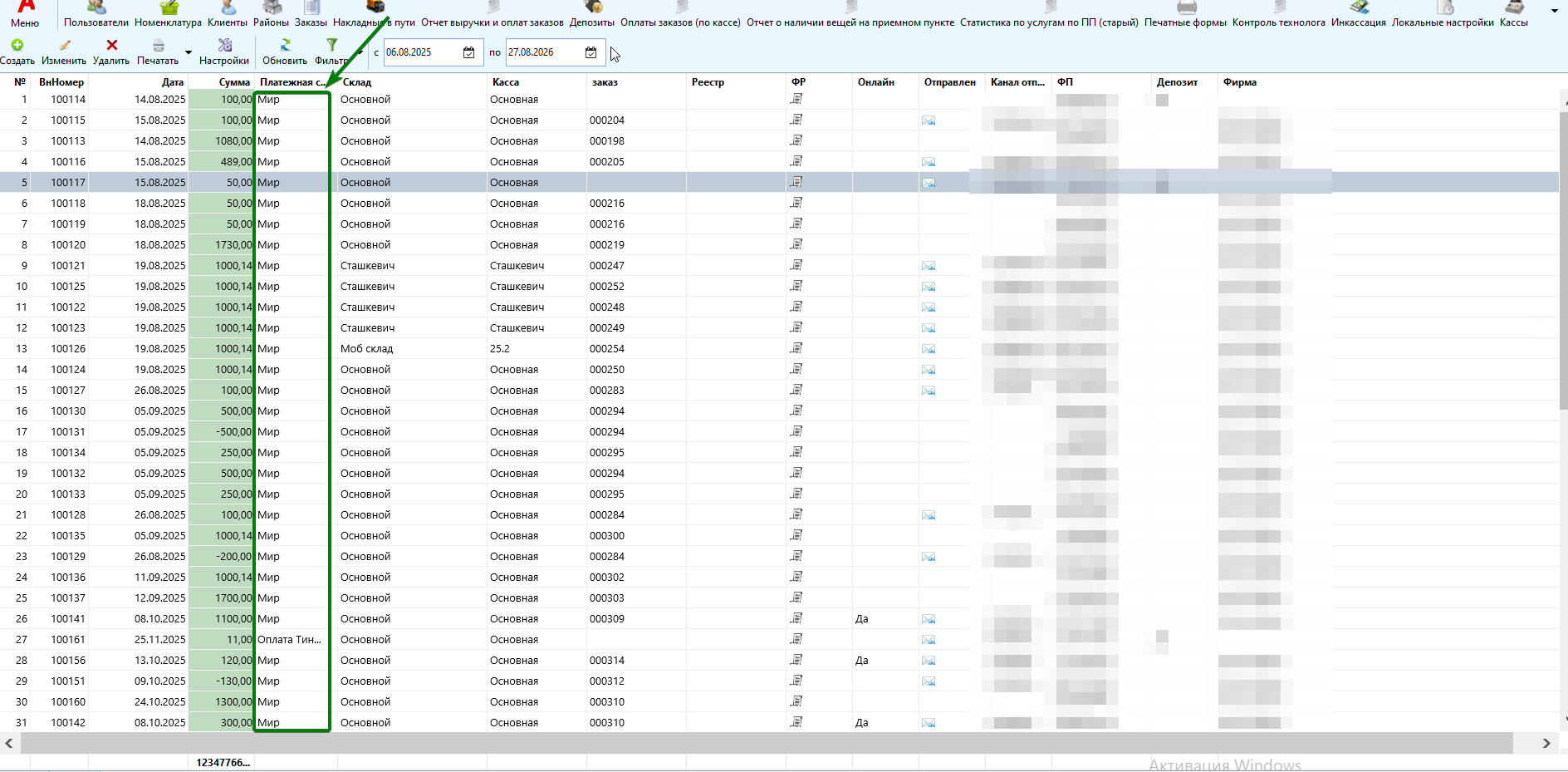Open the Меню application menu
The width and height of the screenshot is (1568, 772).
25,14
